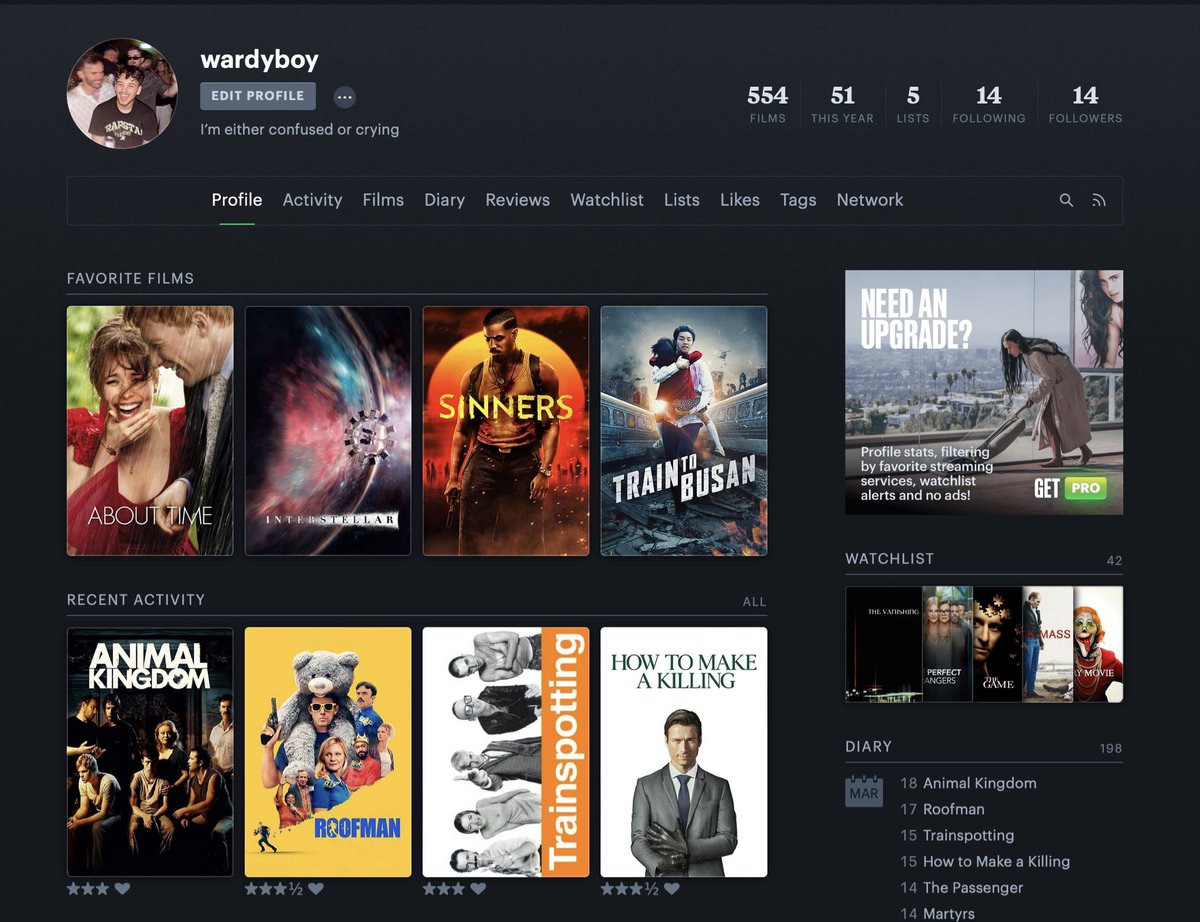This screenshot has width=1200, height=922.
Task: Click the wardyboy username heading
Action: click(x=259, y=59)
